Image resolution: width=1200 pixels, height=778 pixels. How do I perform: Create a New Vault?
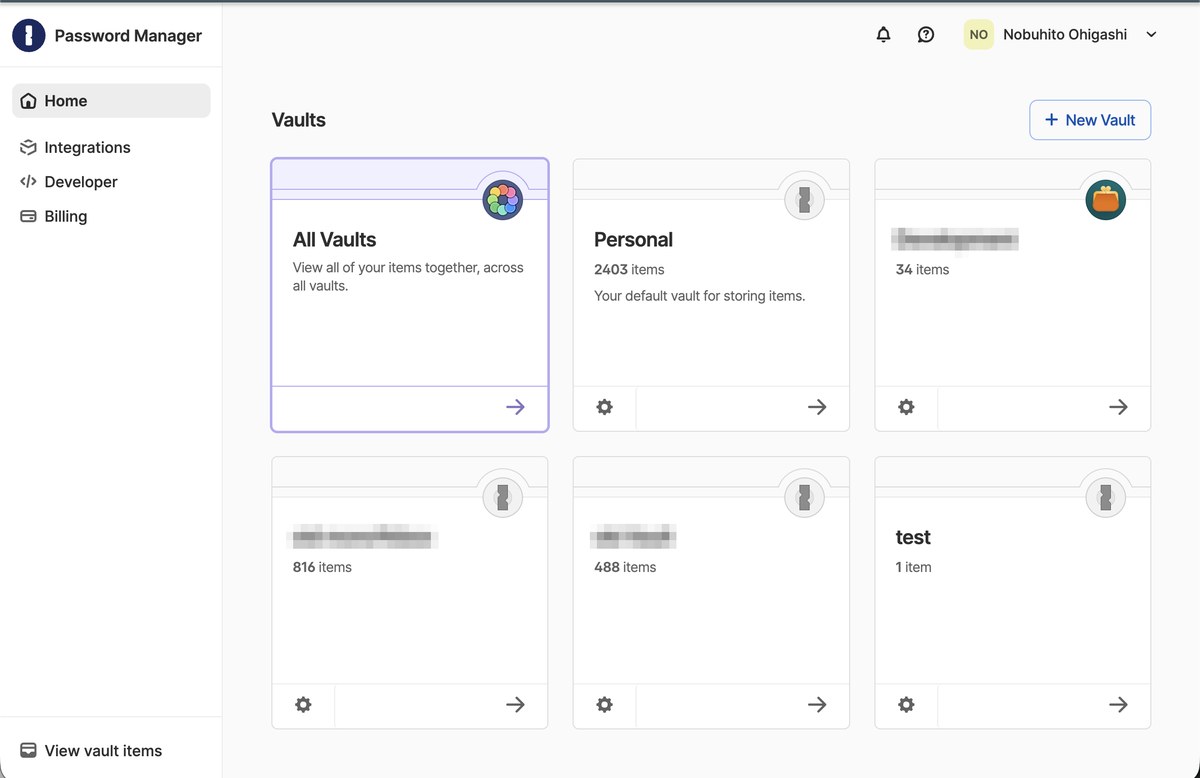(1090, 120)
